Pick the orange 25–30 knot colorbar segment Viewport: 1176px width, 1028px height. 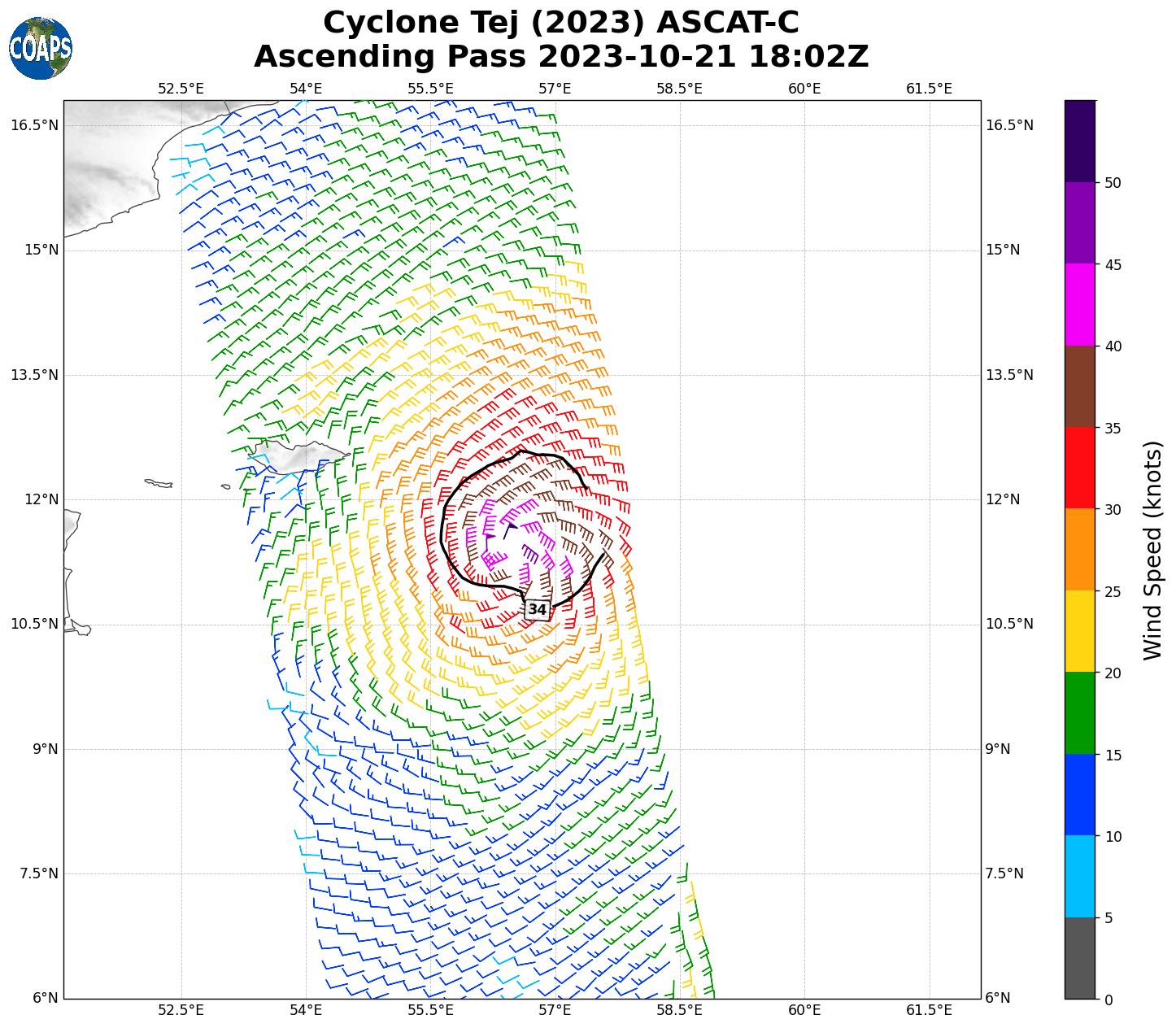tap(1080, 550)
